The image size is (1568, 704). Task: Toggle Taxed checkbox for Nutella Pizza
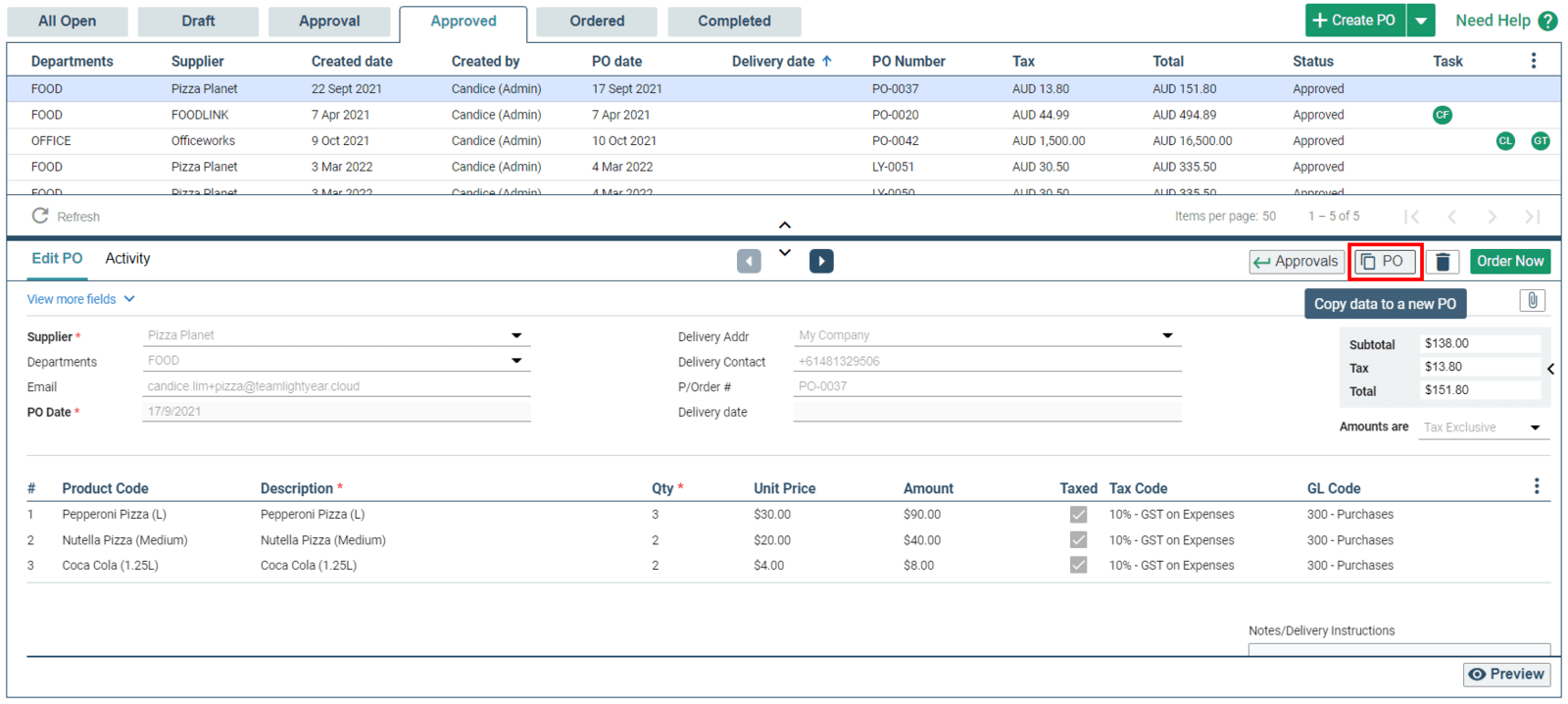pos(1078,539)
